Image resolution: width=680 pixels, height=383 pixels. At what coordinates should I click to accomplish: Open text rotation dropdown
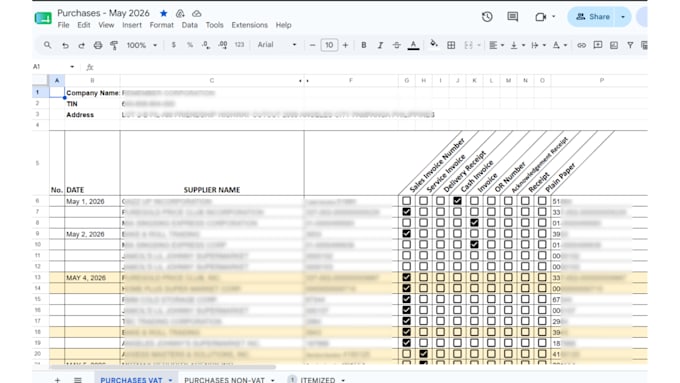(559, 45)
